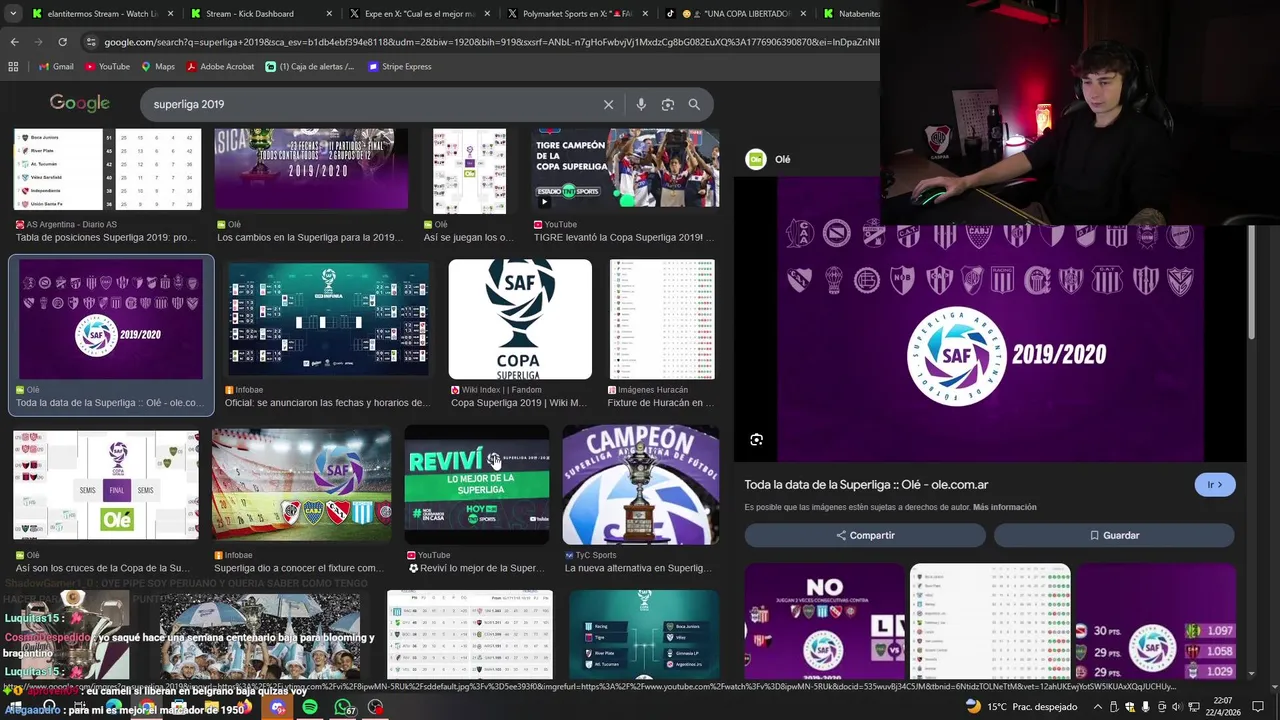This screenshot has height=720, width=1280.
Task: Click the magnifier search icon
Action: coord(694,104)
